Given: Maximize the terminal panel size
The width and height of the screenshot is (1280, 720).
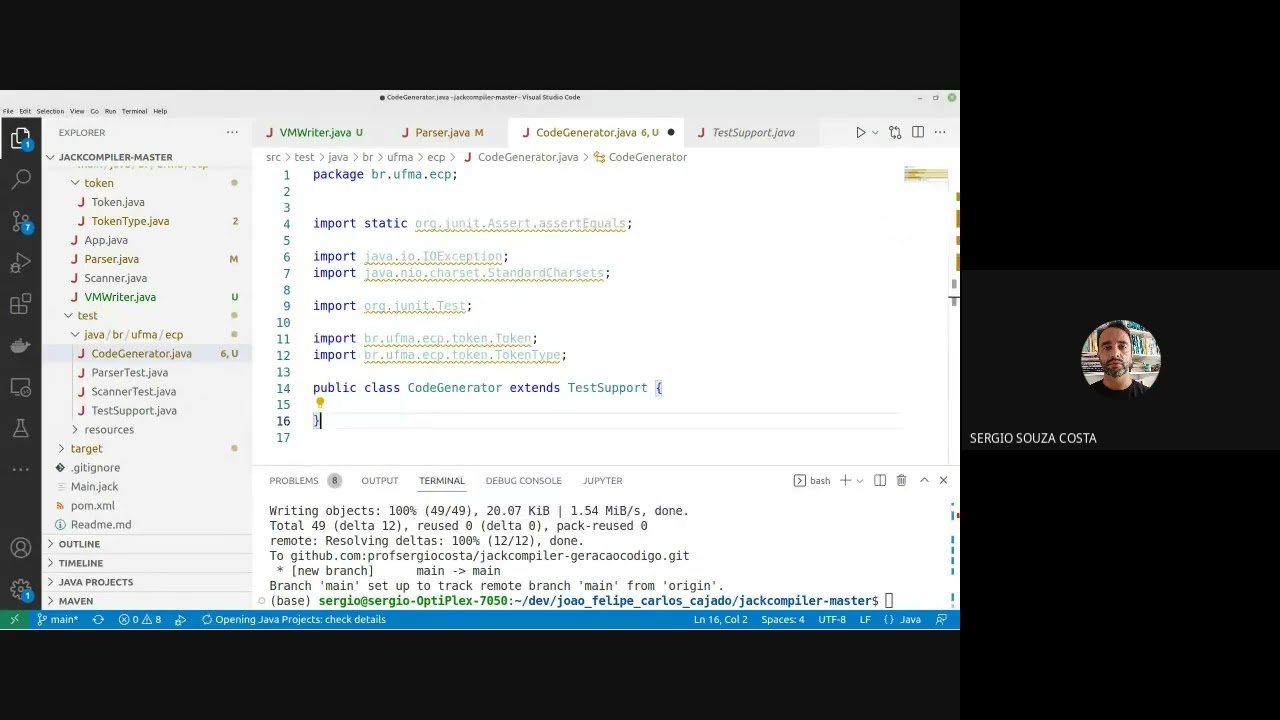Looking at the screenshot, I should [x=924, y=480].
